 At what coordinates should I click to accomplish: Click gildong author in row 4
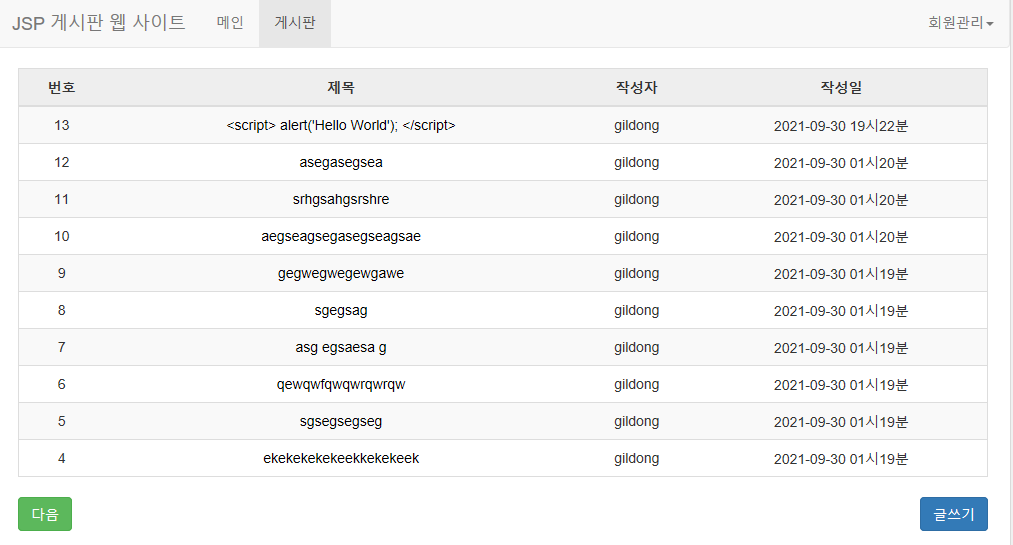coord(636,458)
